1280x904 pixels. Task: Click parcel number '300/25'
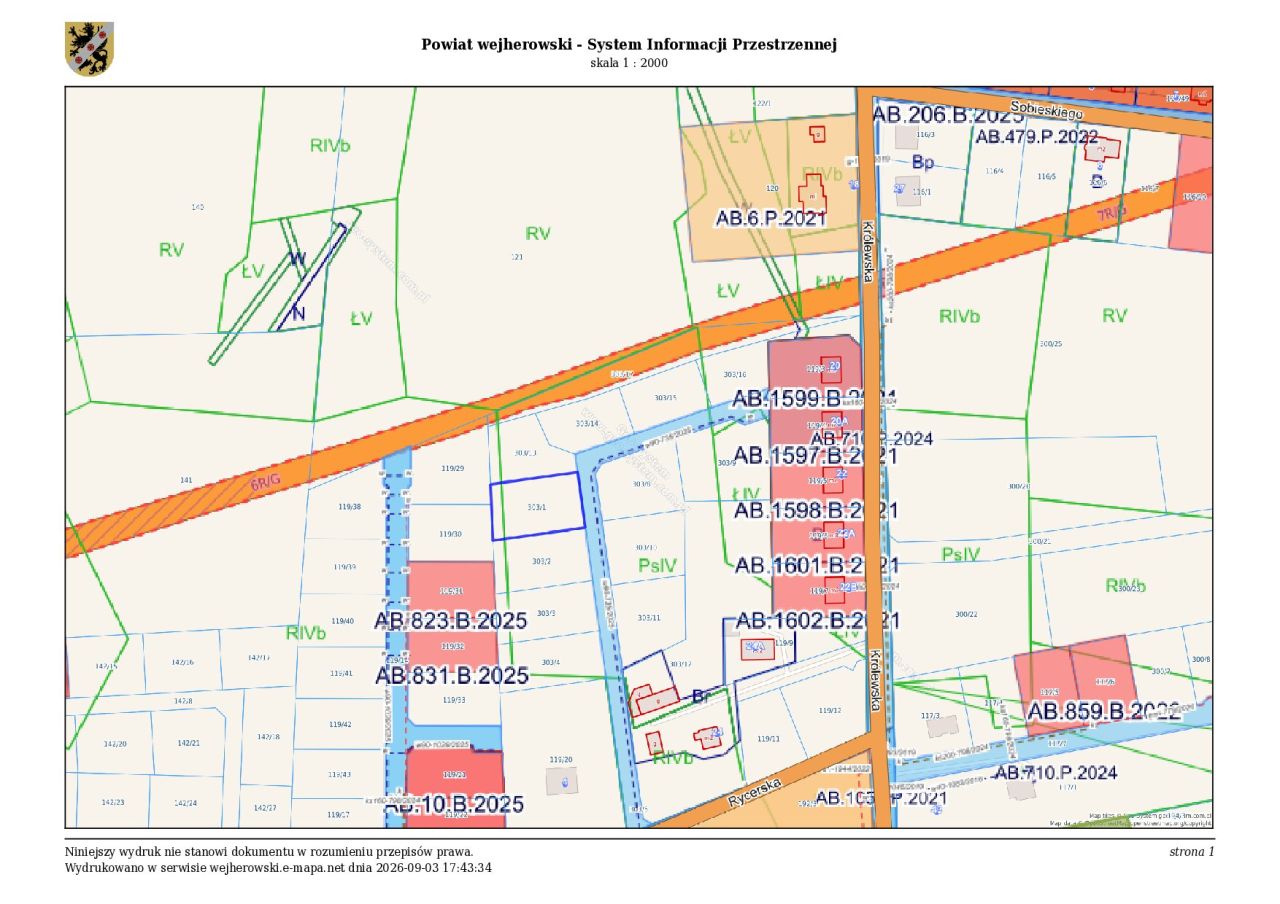[x=1051, y=343]
